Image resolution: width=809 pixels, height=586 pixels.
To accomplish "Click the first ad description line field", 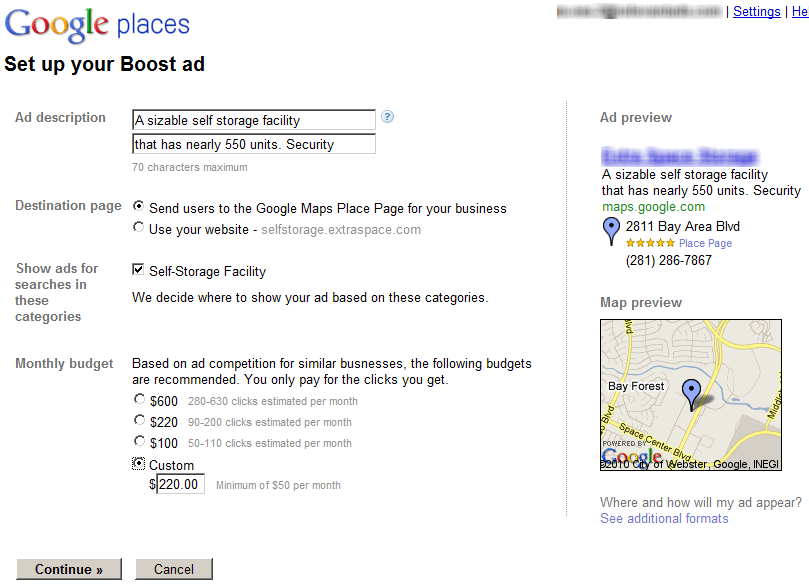I will point(254,120).
